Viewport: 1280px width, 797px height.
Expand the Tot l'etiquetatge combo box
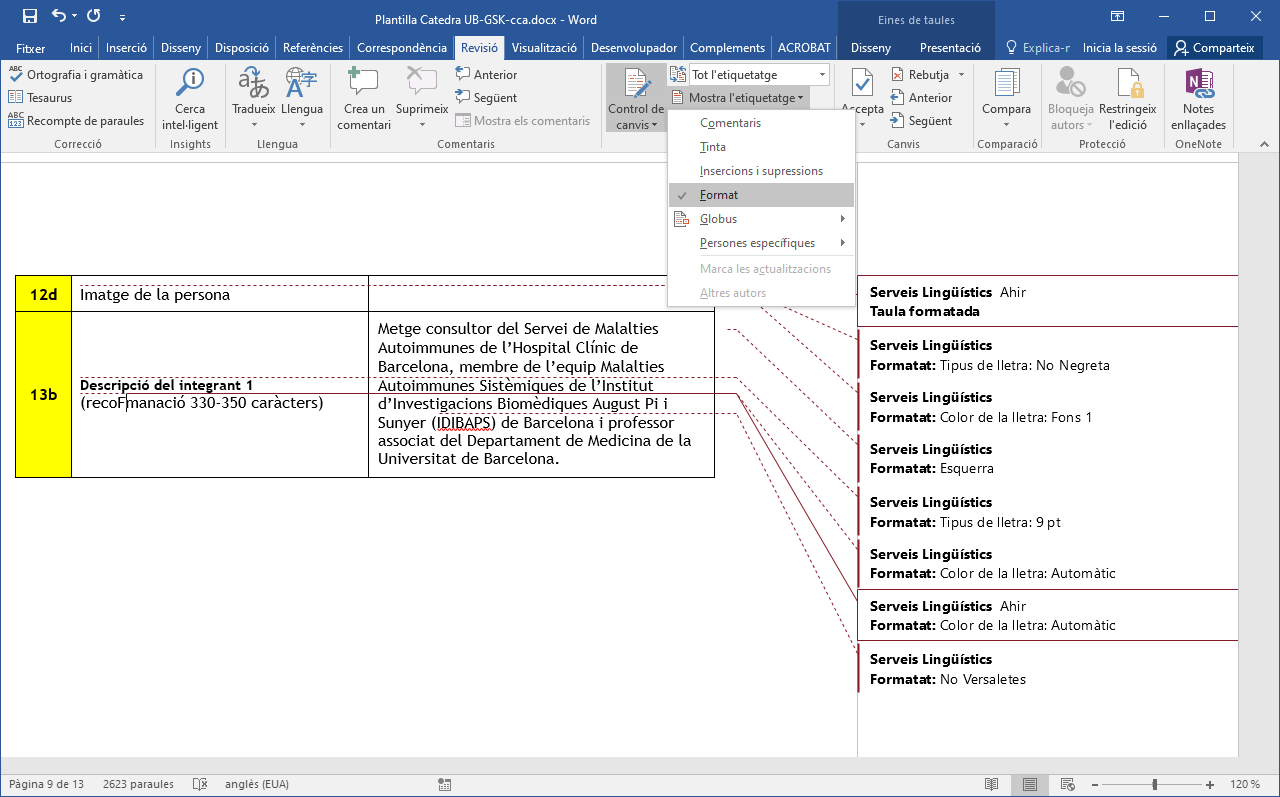(x=822, y=75)
